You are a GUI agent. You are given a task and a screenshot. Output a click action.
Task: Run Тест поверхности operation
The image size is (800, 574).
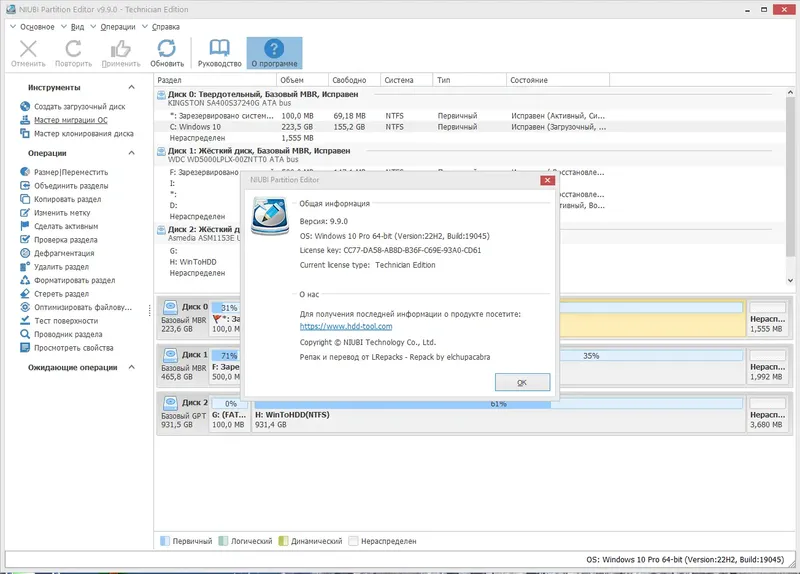coord(59,321)
